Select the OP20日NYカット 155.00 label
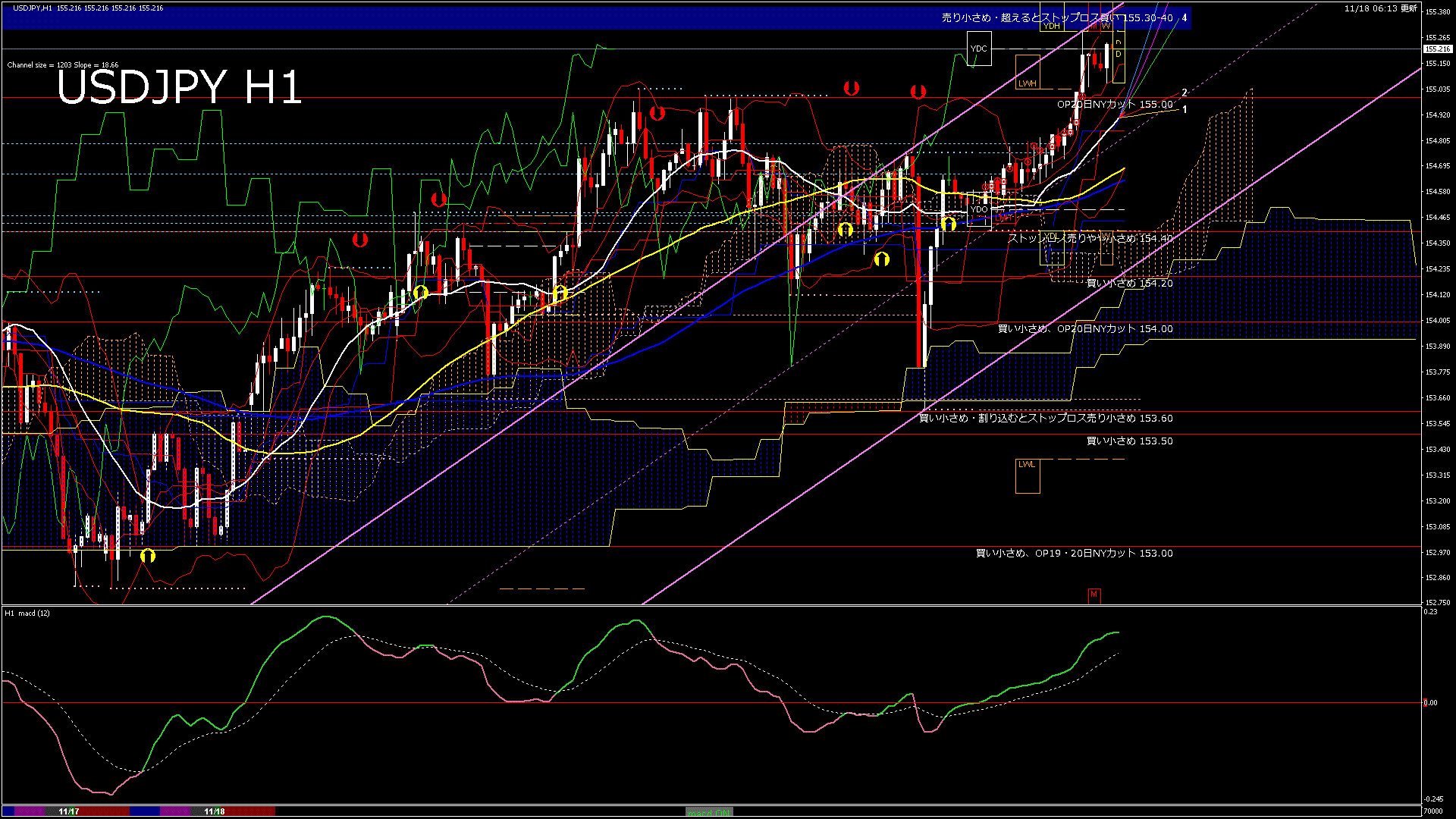1456x819 pixels. point(1114,105)
